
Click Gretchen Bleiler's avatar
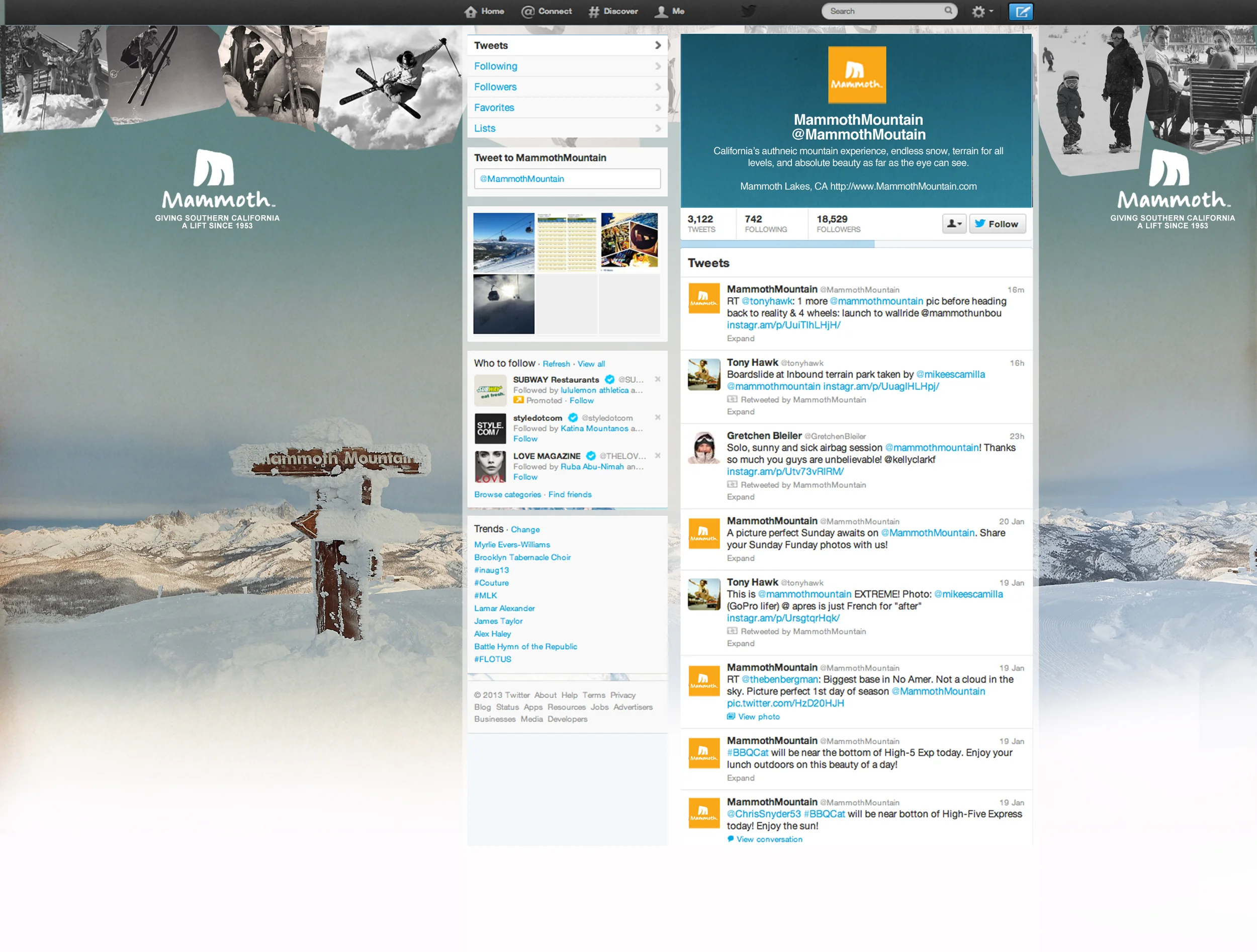click(703, 448)
